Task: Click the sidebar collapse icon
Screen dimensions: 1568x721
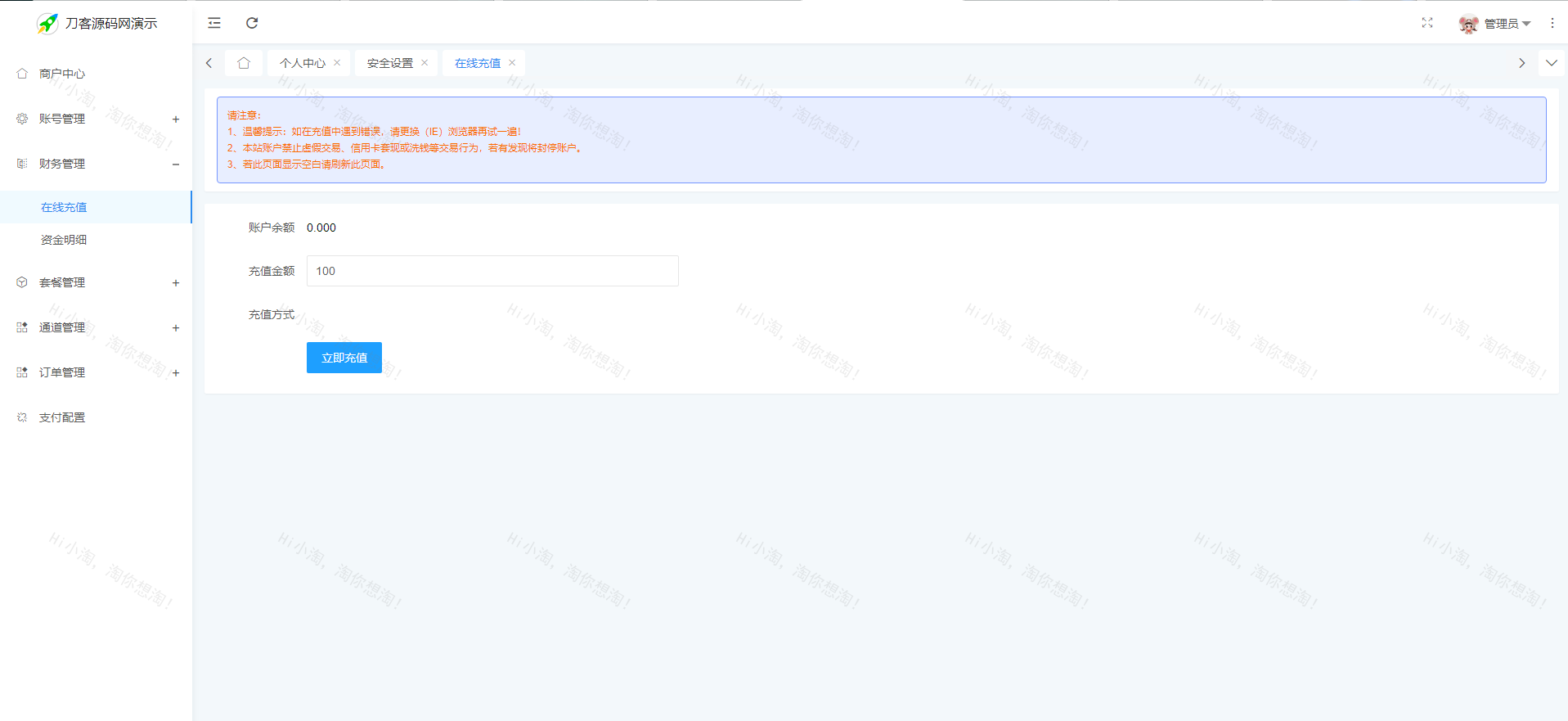Action: click(x=214, y=23)
